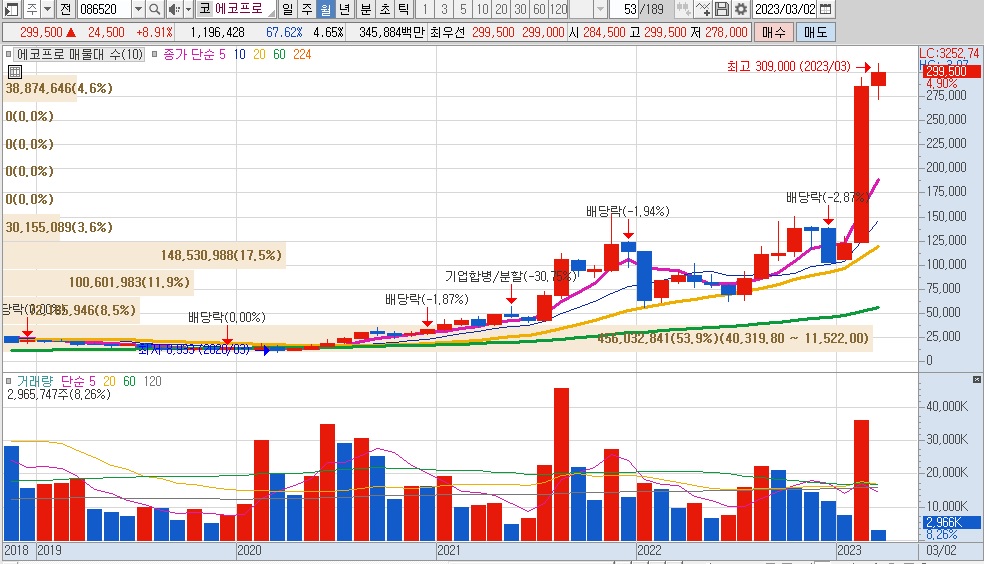
Task: Close the volume panel with X icon
Action: pos(976,380)
